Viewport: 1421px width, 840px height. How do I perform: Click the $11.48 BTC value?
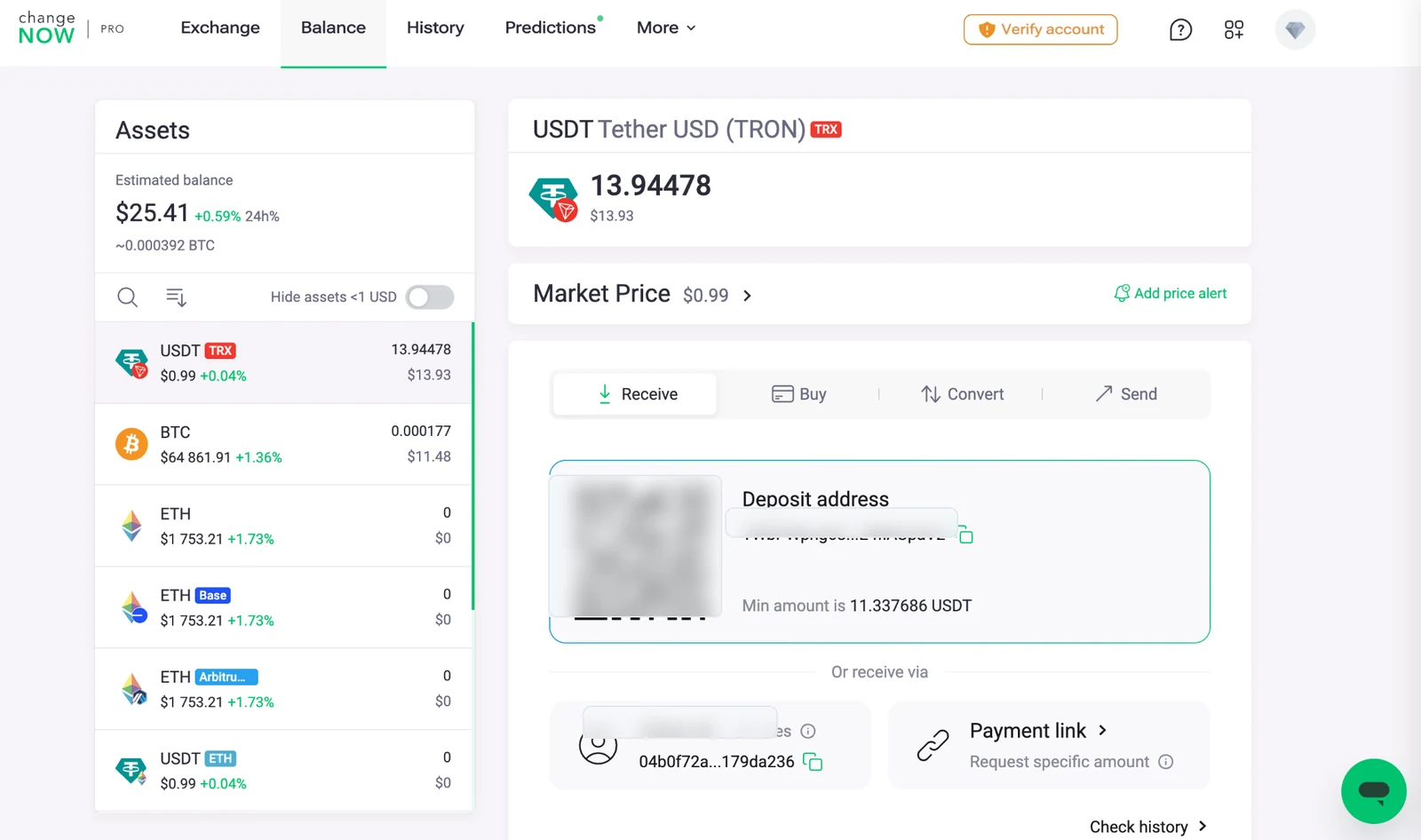pos(429,456)
